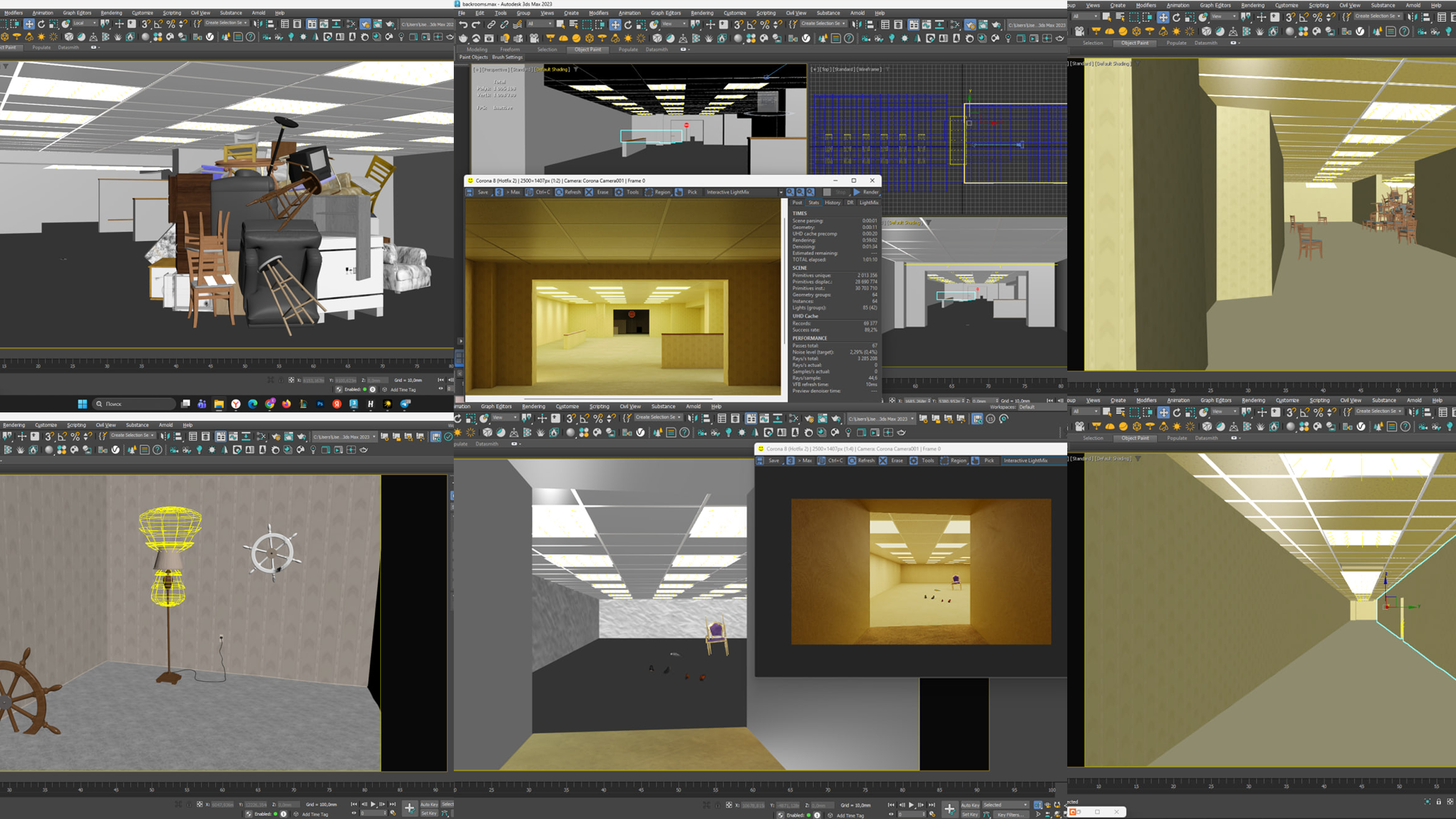Open Interactive LightMix dropdown in Corona 1:4 window

point(1034,460)
